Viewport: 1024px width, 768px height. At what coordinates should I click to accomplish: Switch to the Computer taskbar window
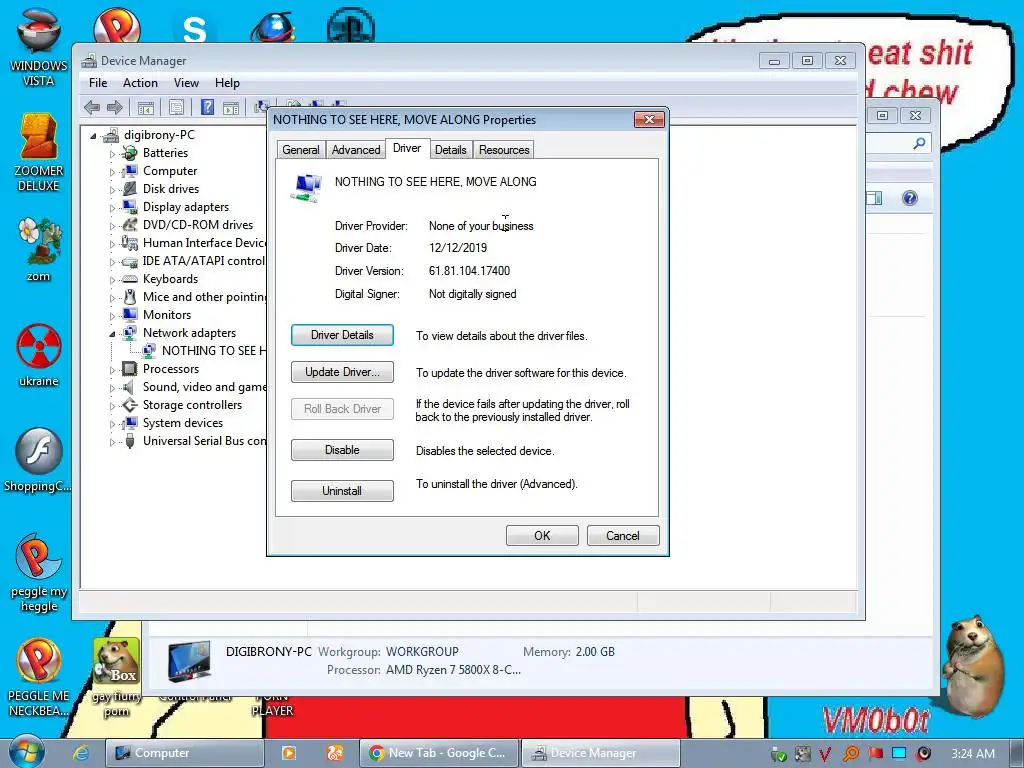tap(185, 753)
